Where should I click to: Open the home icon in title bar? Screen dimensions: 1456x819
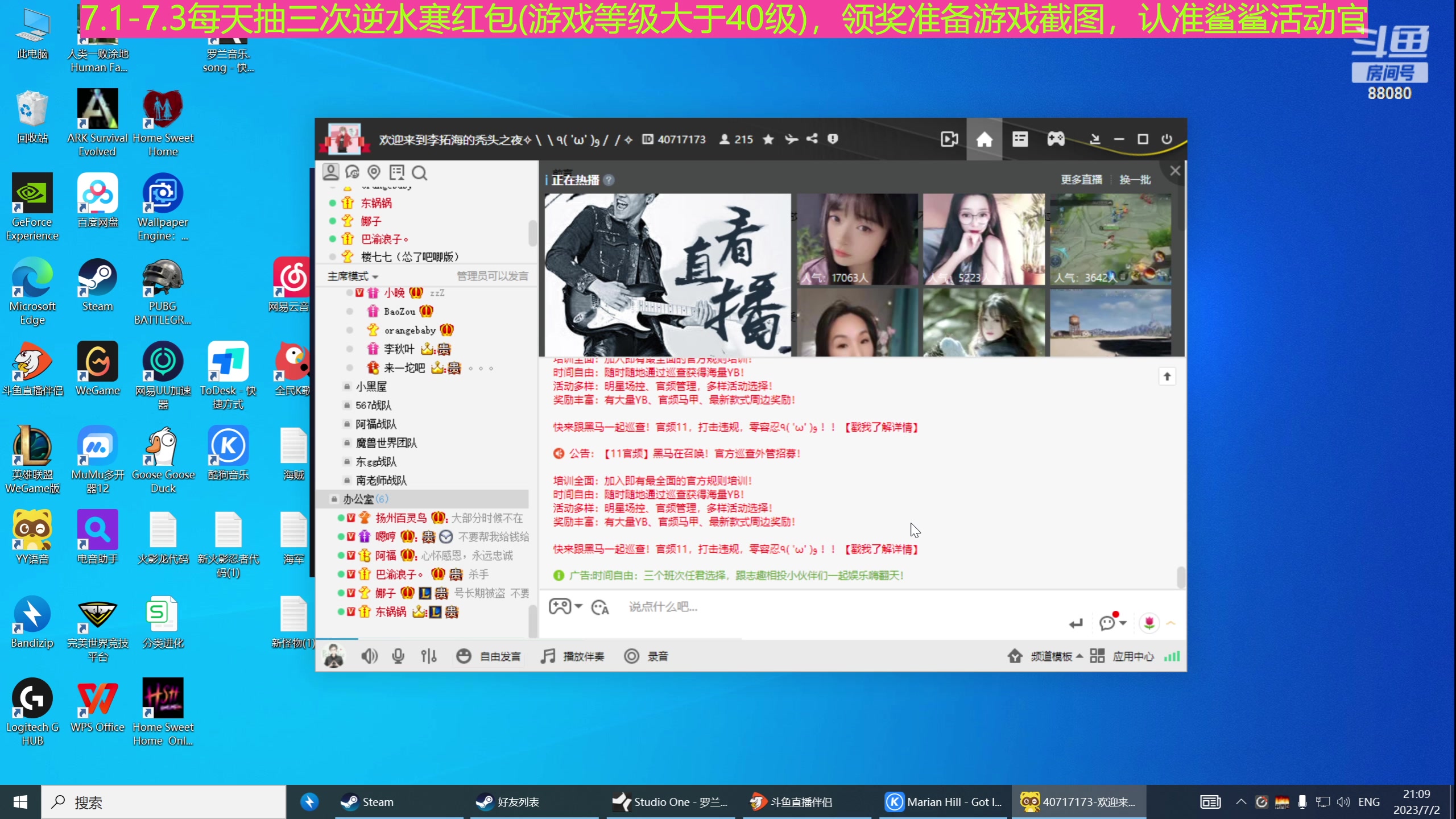tap(984, 139)
